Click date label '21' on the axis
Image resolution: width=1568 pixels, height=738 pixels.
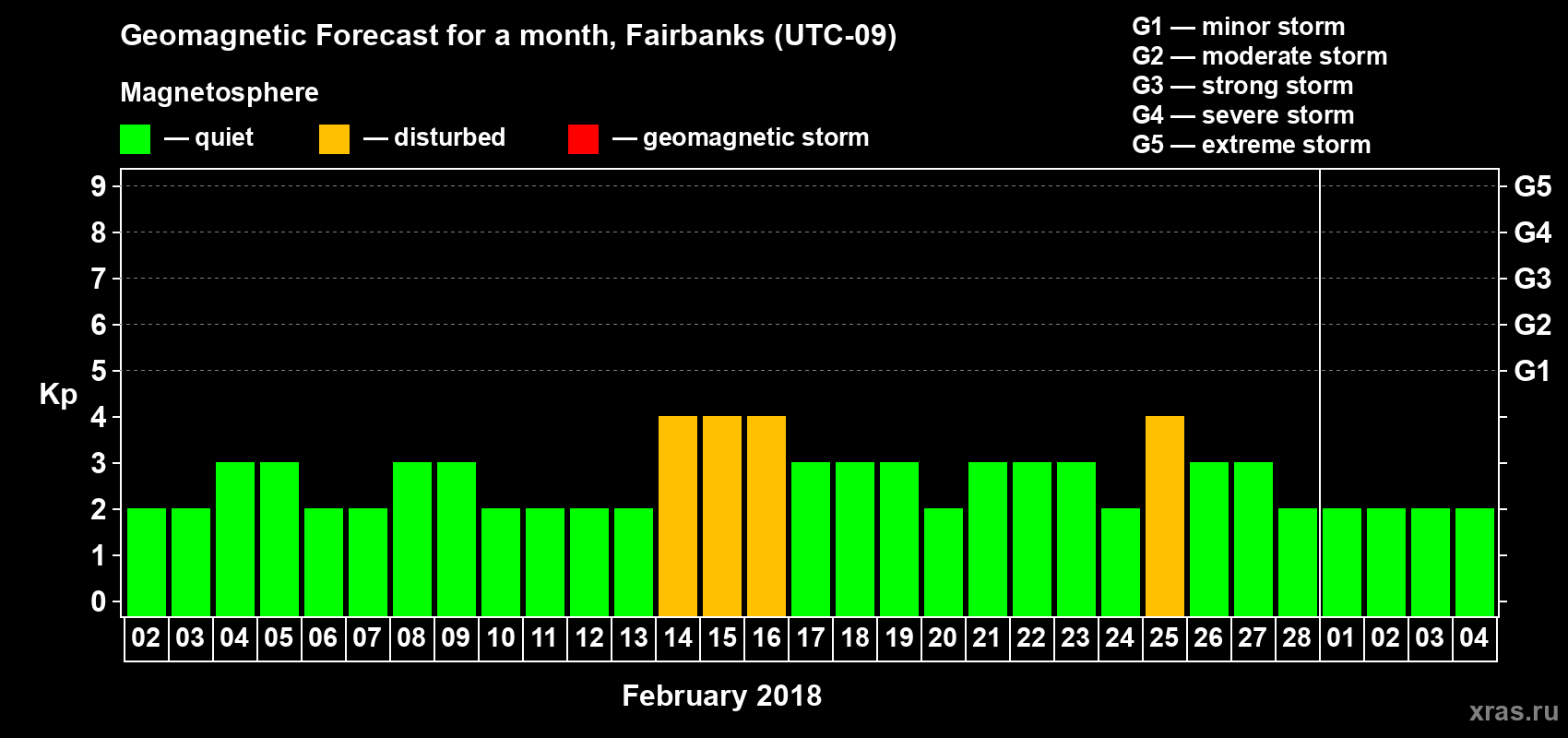point(987,638)
